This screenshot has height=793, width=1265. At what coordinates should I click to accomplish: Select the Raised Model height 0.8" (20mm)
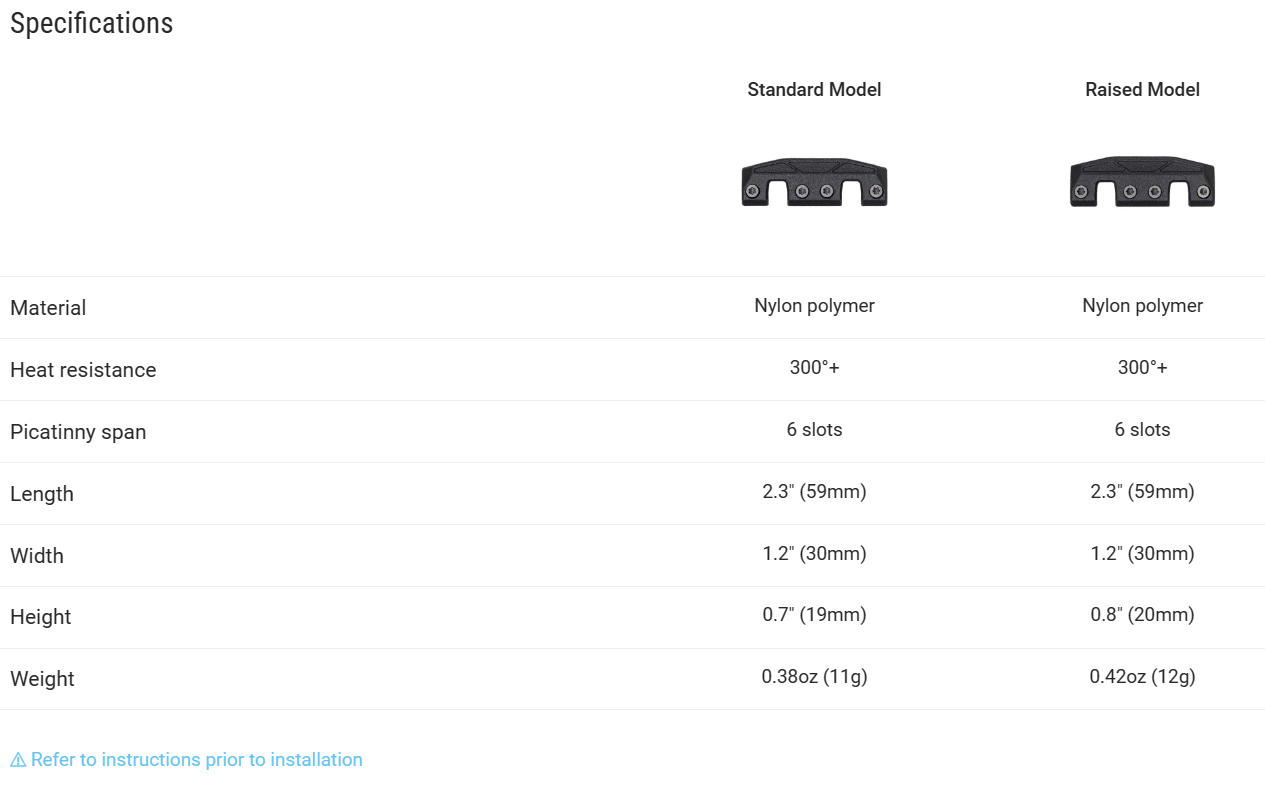1142,615
